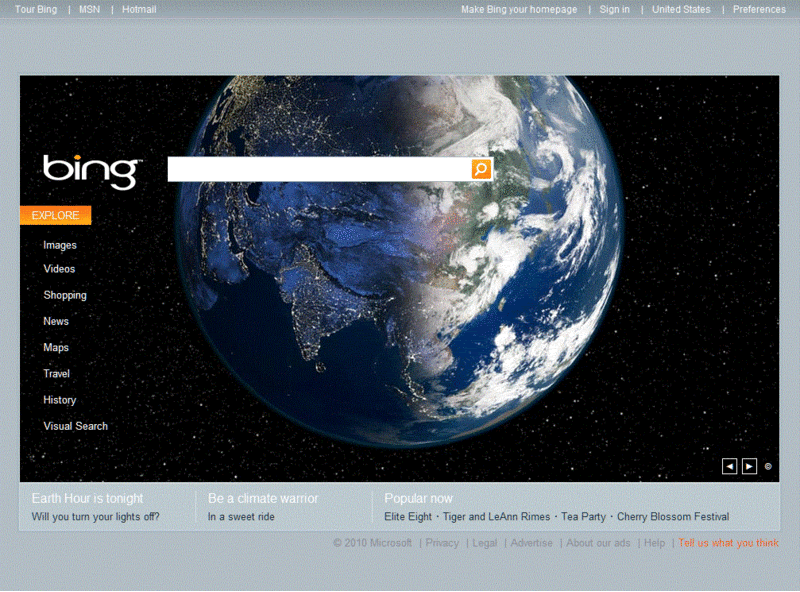The image size is (800, 592).
Task: Open Tea Party popular search
Action: [x=583, y=516]
